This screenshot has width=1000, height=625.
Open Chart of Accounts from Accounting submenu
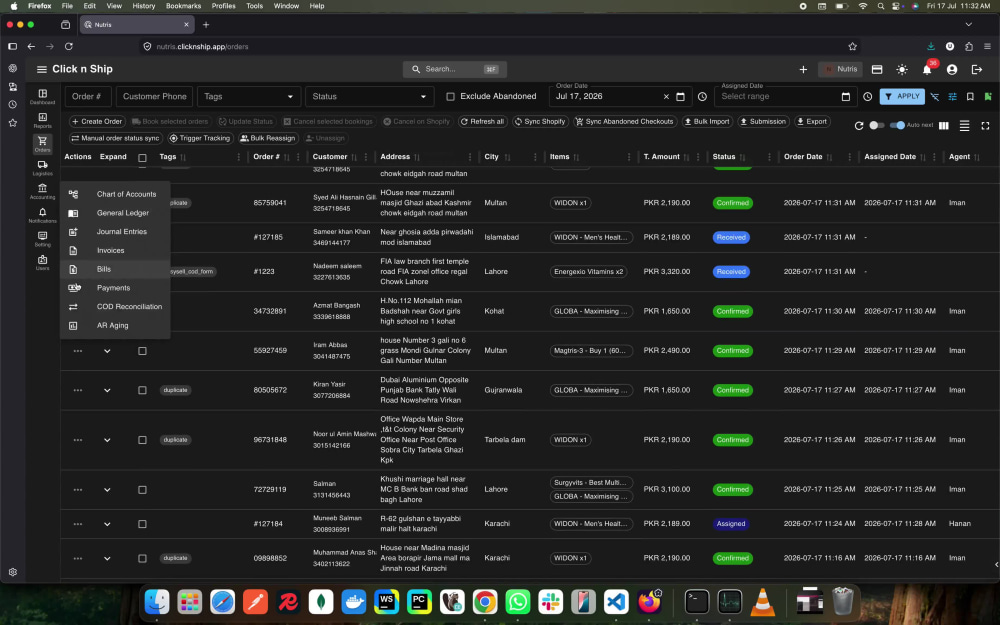(x=115, y=194)
